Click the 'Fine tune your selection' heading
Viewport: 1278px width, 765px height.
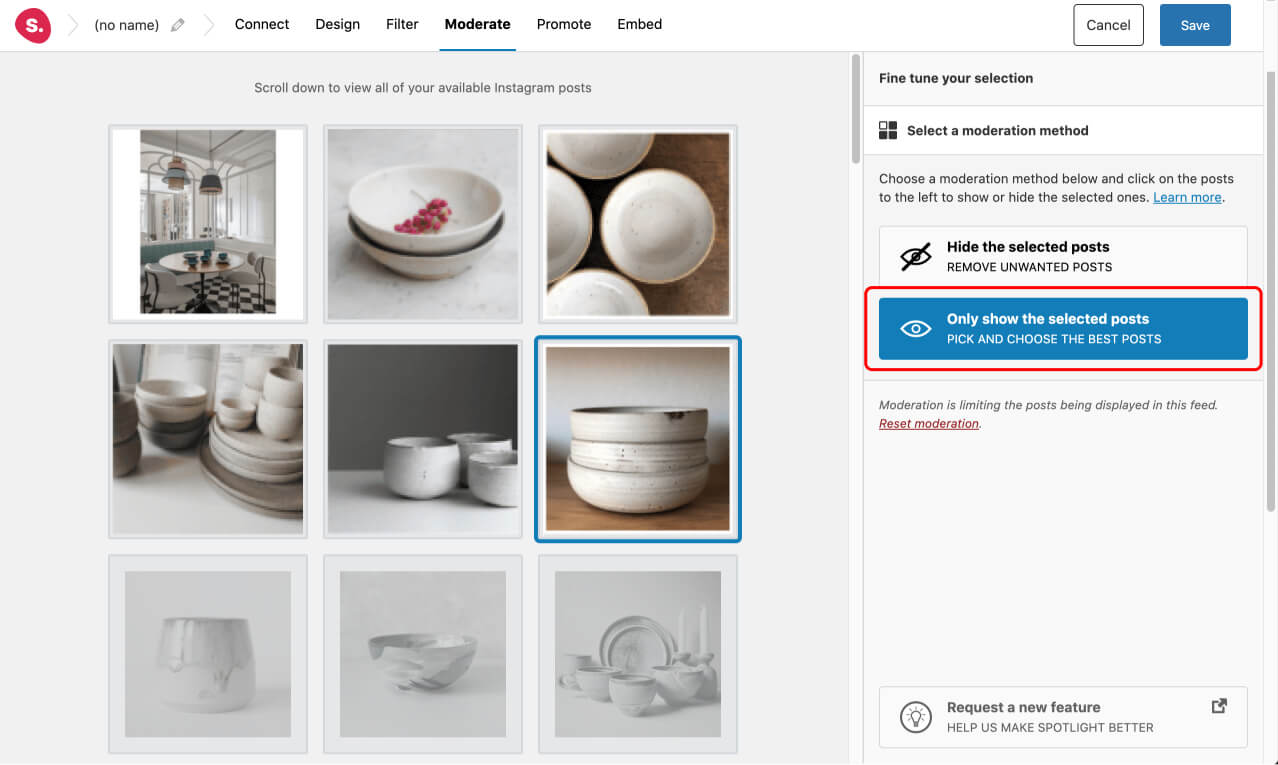[956, 78]
